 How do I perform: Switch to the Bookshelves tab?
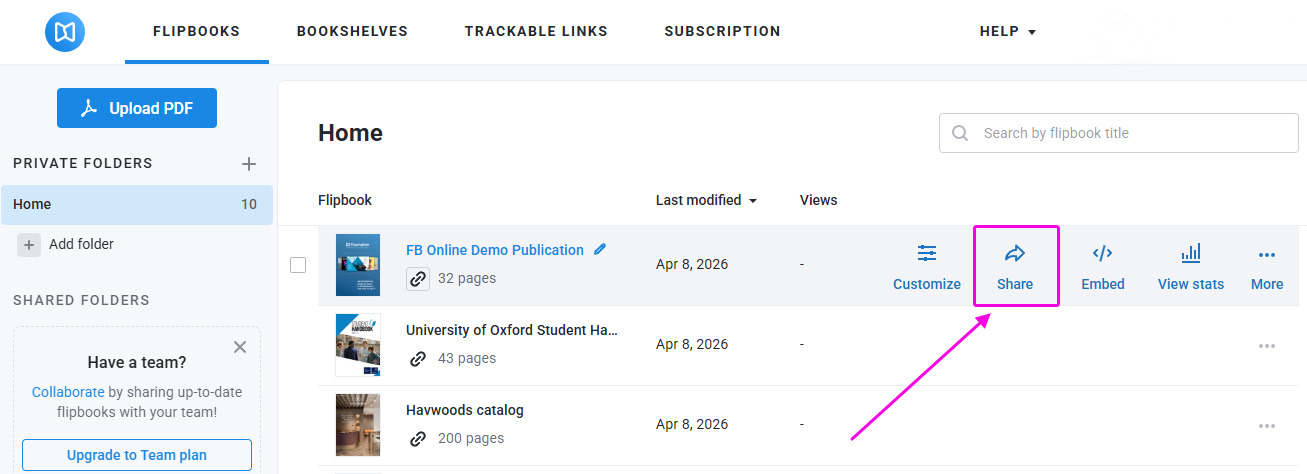(x=352, y=32)
